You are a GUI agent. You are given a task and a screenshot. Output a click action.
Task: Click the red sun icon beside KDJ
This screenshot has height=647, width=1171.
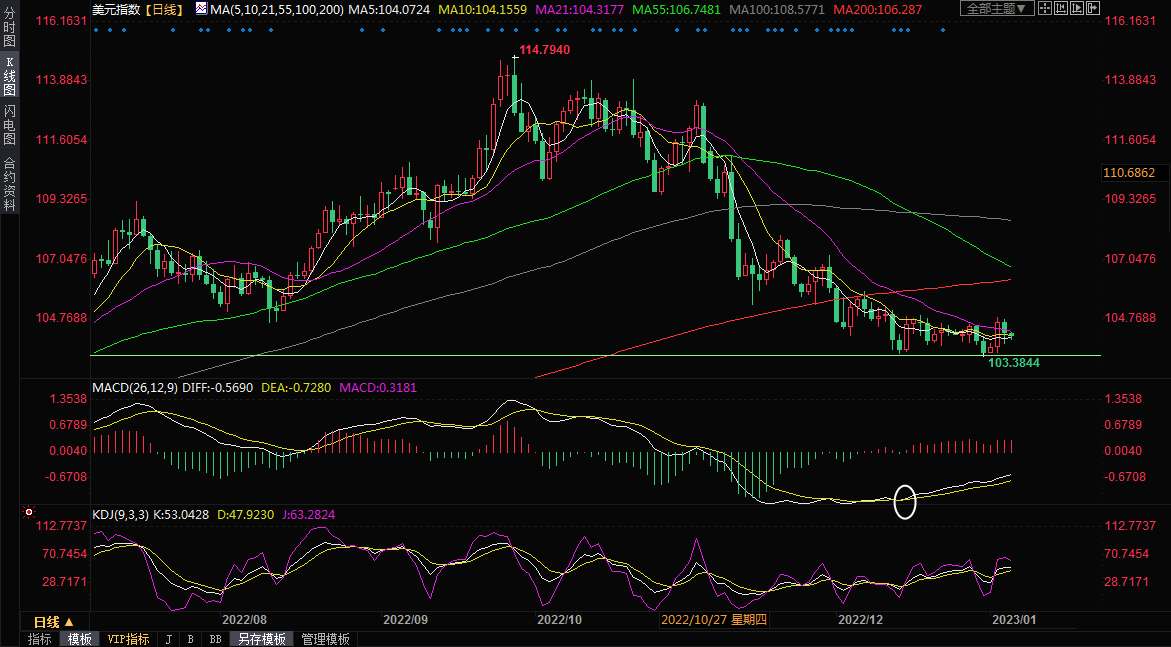27,514
